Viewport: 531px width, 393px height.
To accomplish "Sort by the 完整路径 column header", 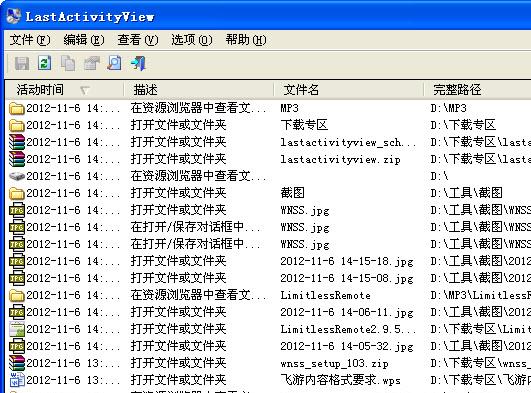I will click(477, 90).
